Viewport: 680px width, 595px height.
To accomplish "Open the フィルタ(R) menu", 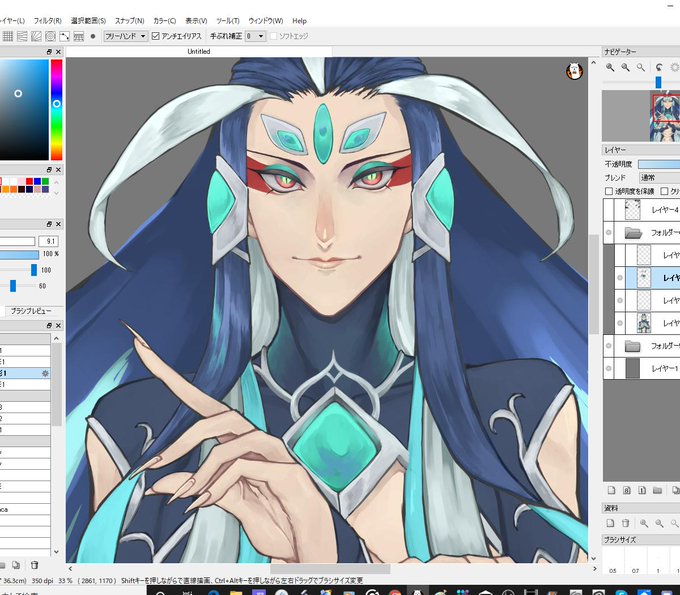I will coord(47,21).
